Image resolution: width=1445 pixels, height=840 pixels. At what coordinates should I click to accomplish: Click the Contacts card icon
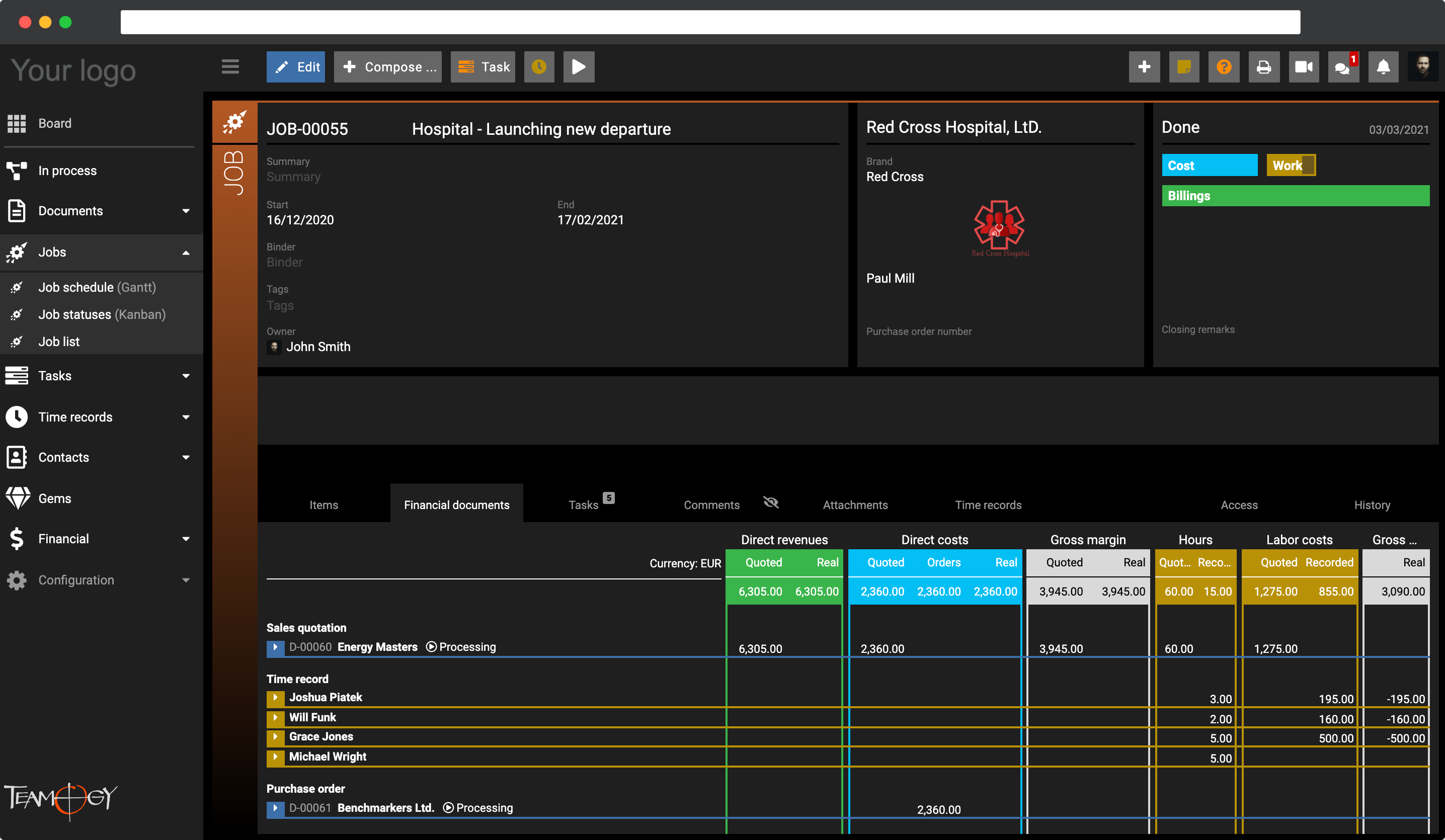pyautogui.click(x=17, y=457)
